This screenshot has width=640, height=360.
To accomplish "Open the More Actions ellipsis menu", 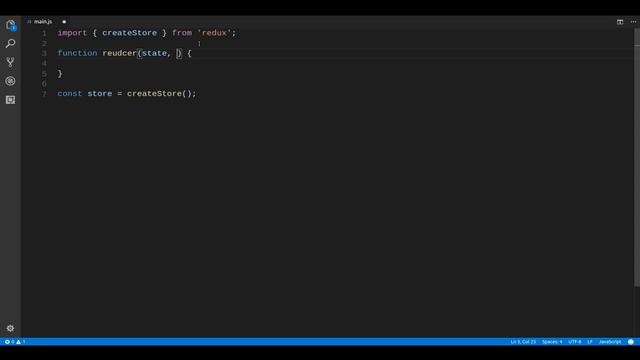I will (x=633, y=22).
